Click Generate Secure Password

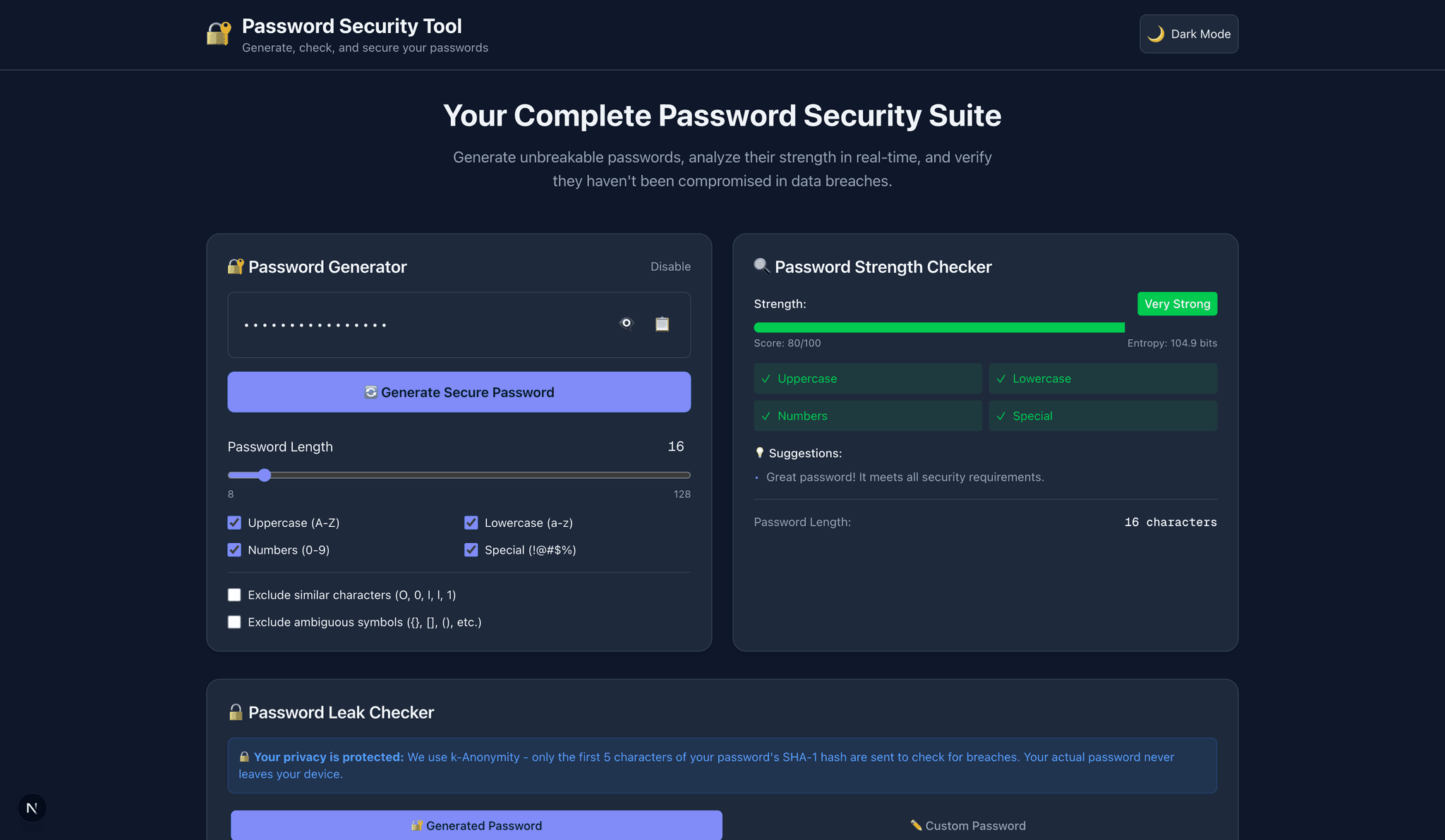click(459, 392)
